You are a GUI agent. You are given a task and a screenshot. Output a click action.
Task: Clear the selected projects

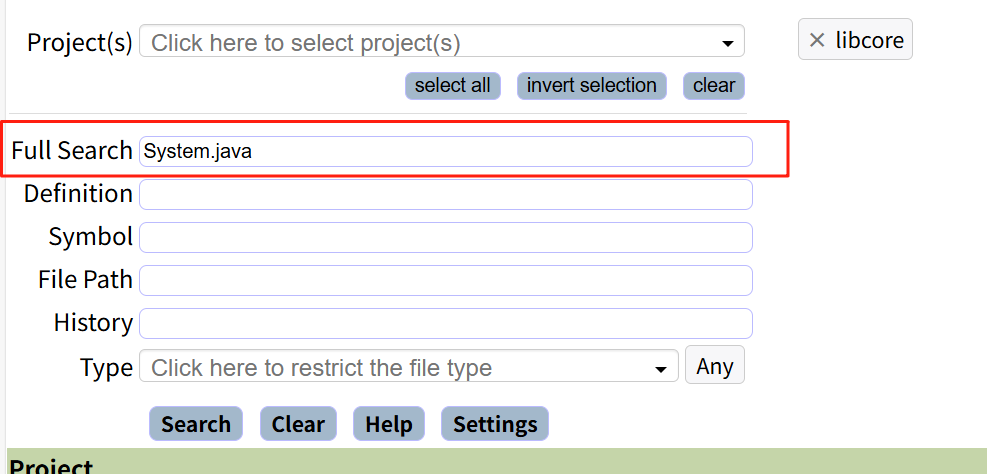tap(713, 86)
